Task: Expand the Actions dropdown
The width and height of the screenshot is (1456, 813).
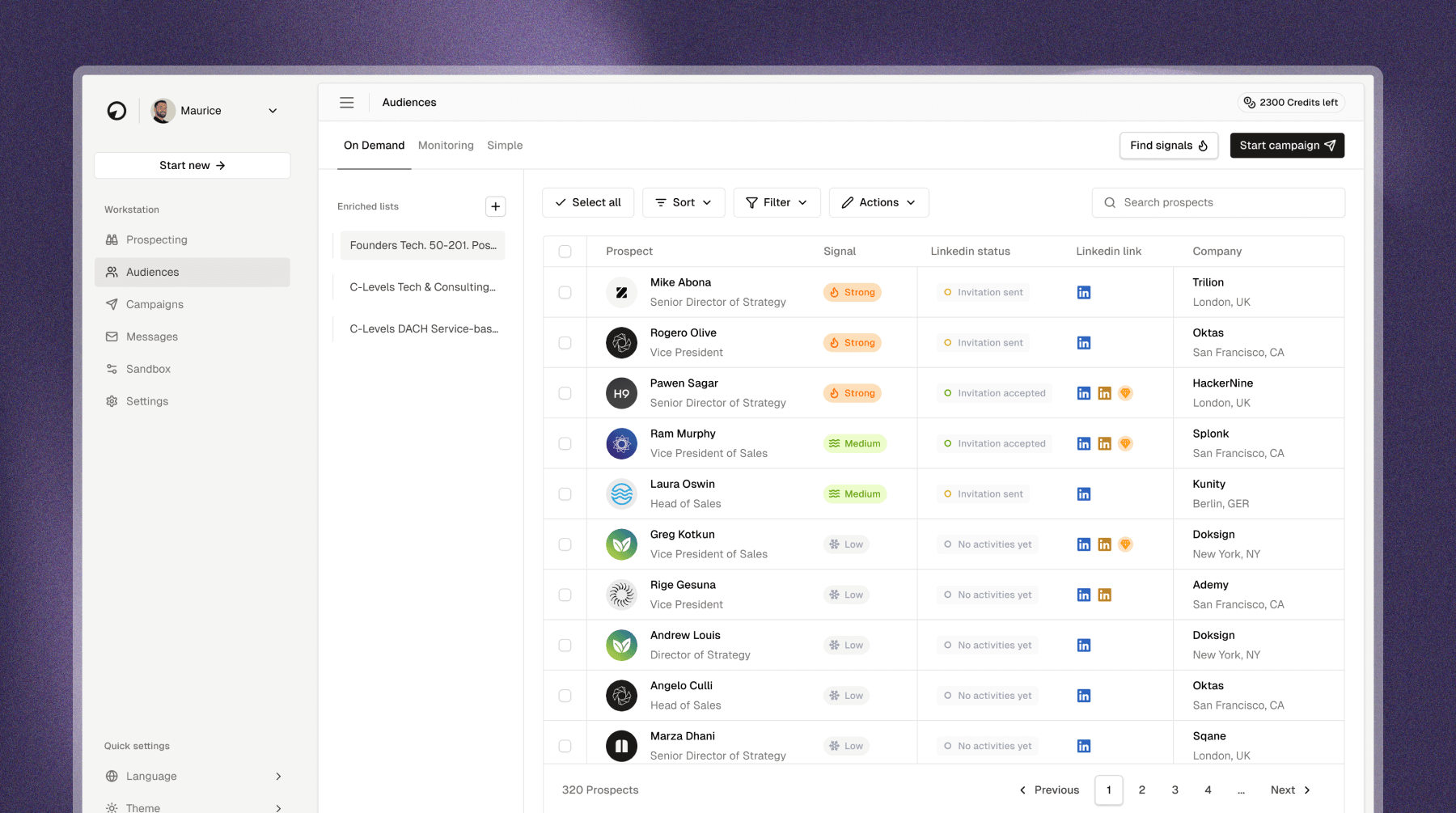Action: pos(878,202)
